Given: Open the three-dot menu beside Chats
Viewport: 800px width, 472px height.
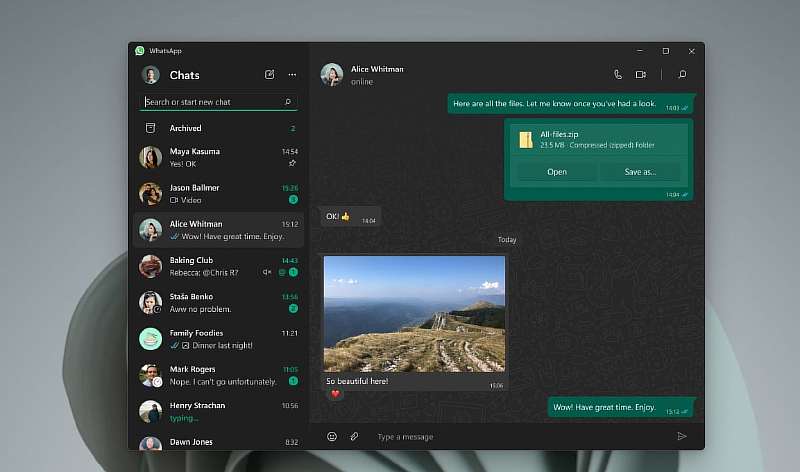Looking at the screenshot, I should [292, 75].
